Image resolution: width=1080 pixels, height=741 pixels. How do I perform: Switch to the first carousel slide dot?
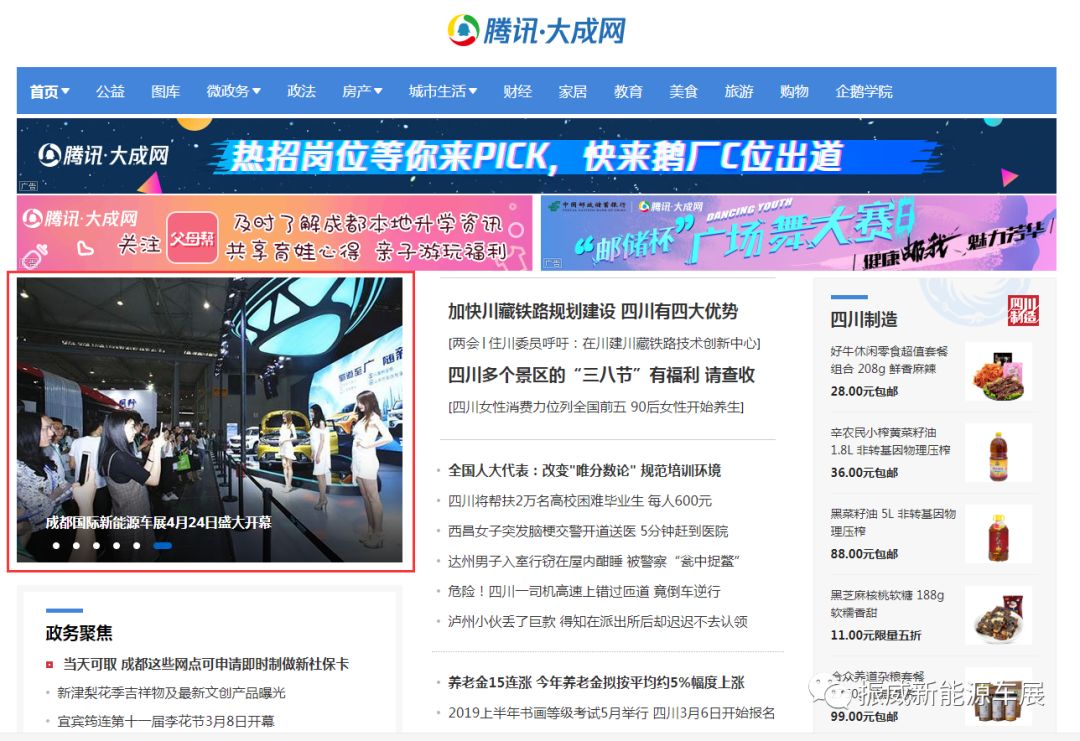[56, 546]
